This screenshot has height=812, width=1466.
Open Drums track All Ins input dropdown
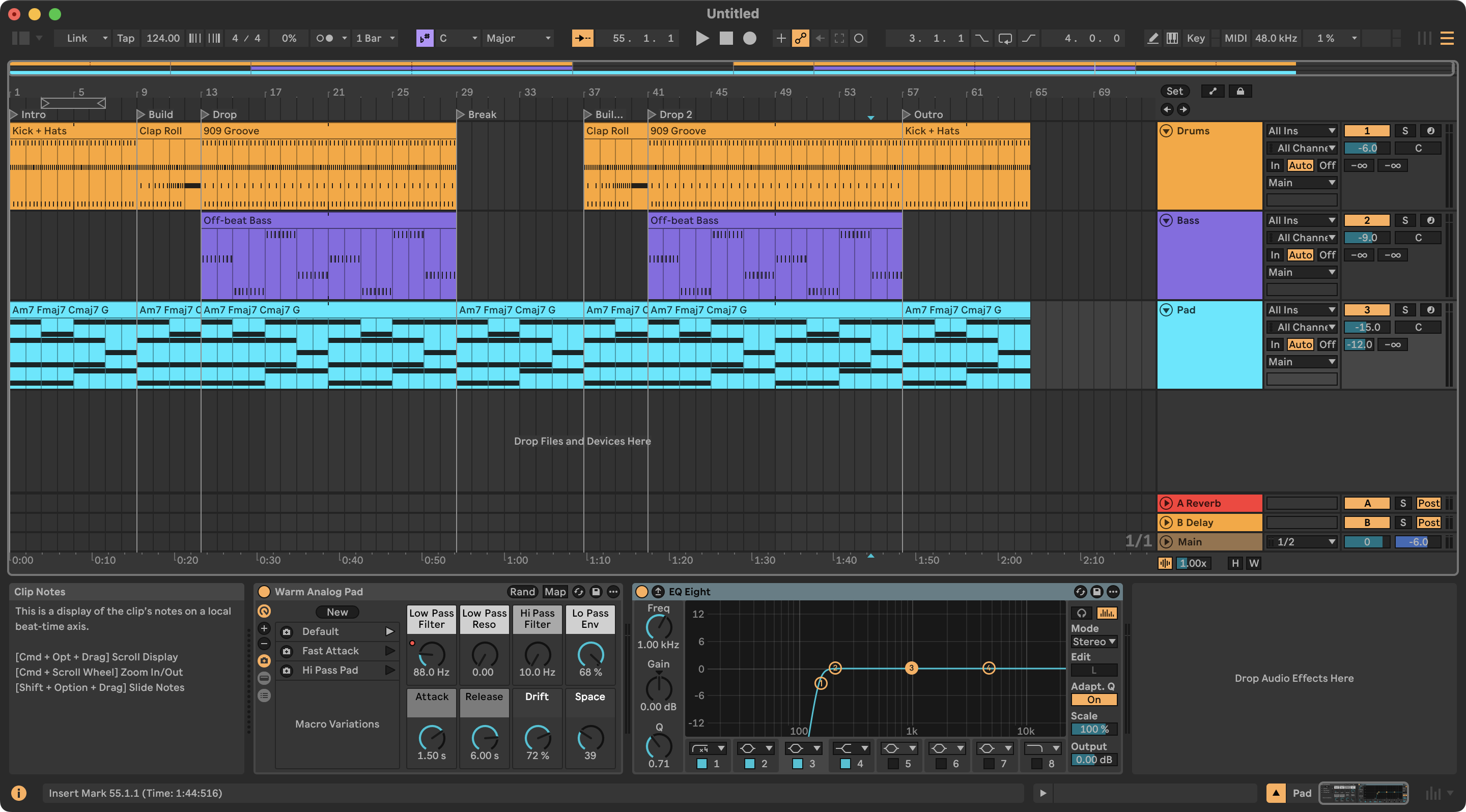(1302, 131)
